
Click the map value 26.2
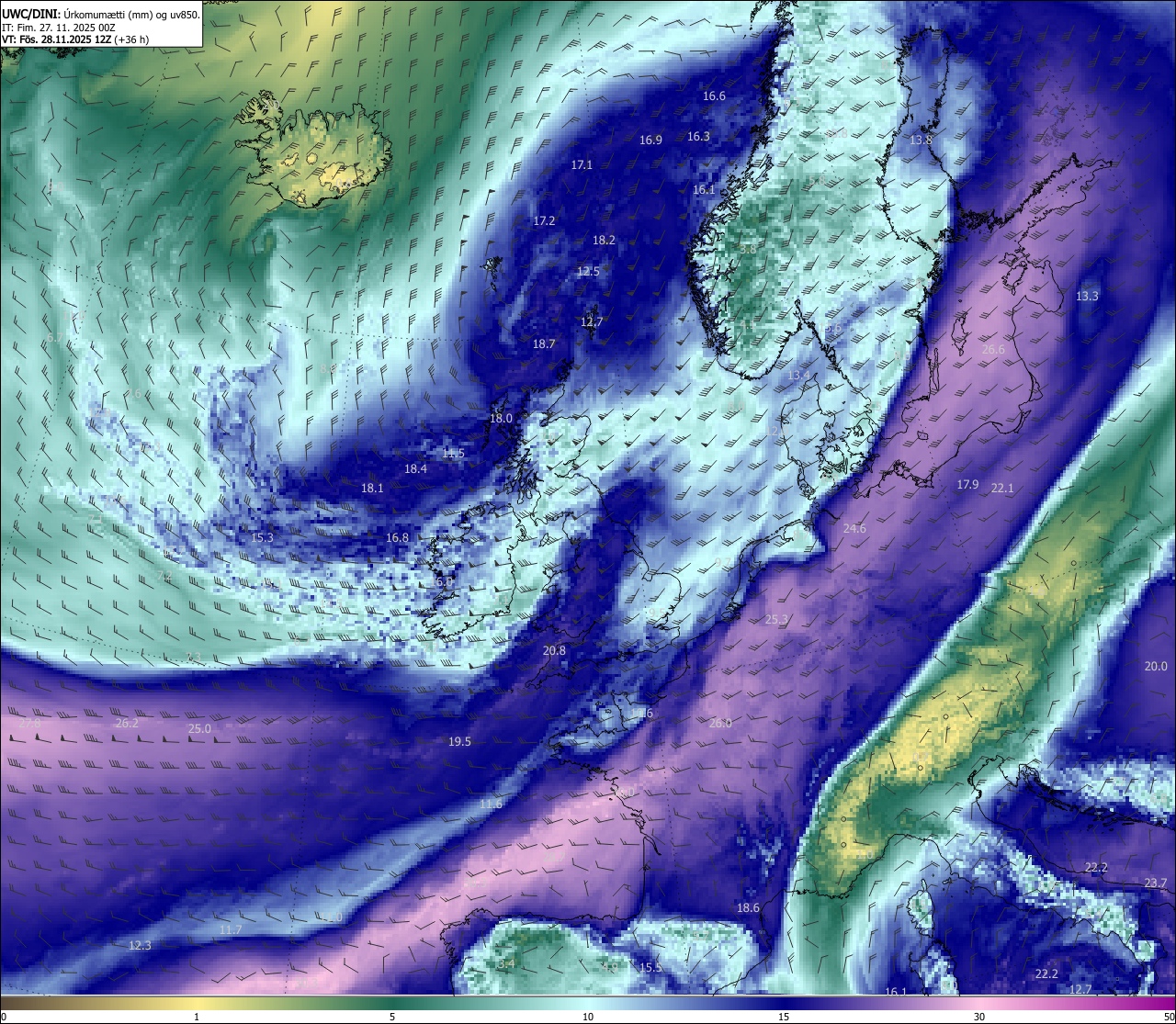pyautogui.click(x=127, y=723)
